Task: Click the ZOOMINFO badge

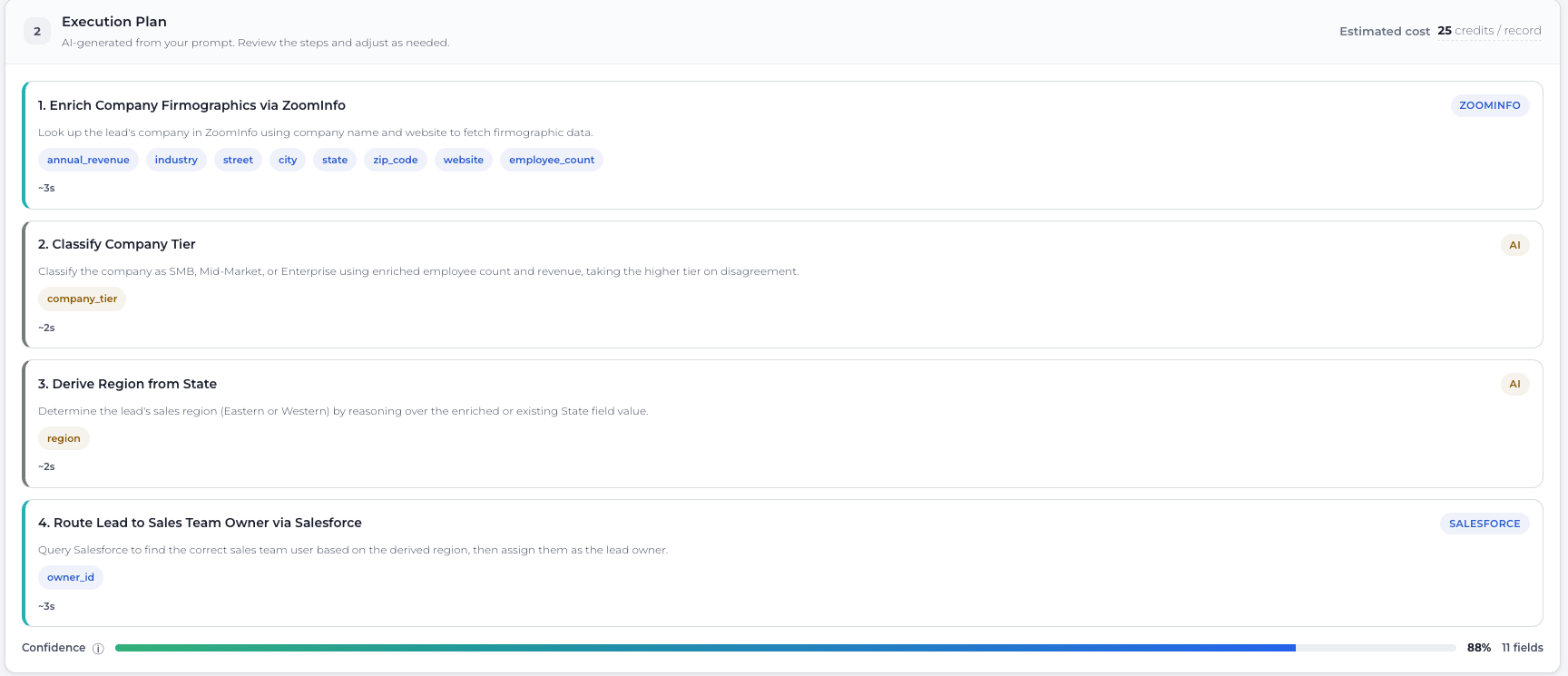Action: point(1490,105)
